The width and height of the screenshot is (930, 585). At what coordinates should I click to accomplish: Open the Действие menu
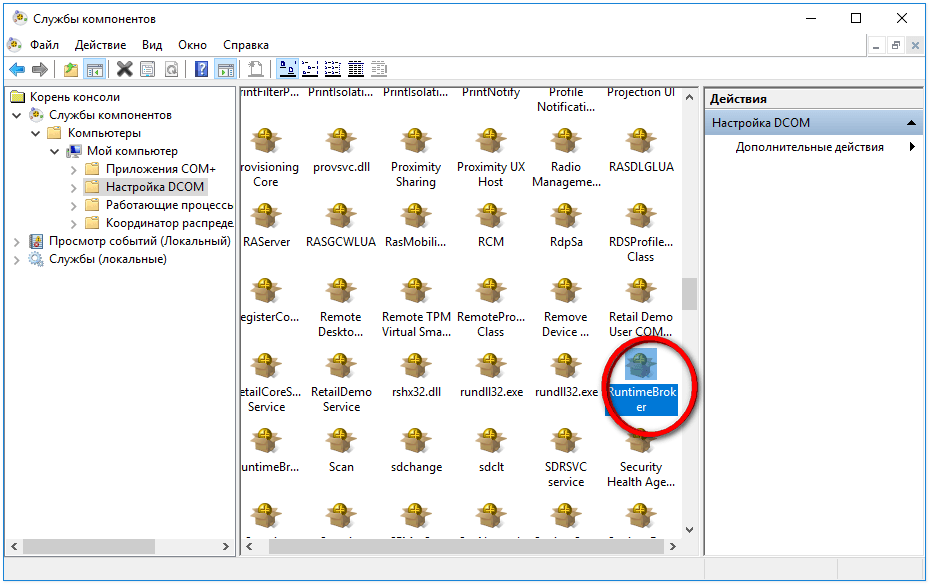click(x=100, y=45)
